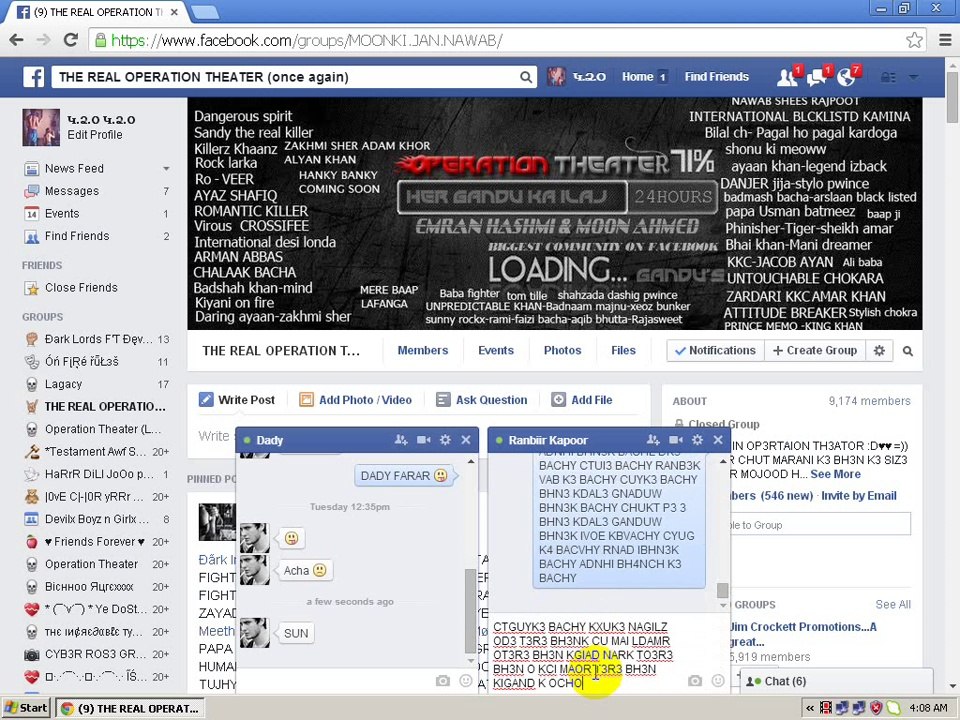Viewport: 960px width, 720px height.
Task: Expand the Chat (6) sidebar tab
Action: (837, 681)
